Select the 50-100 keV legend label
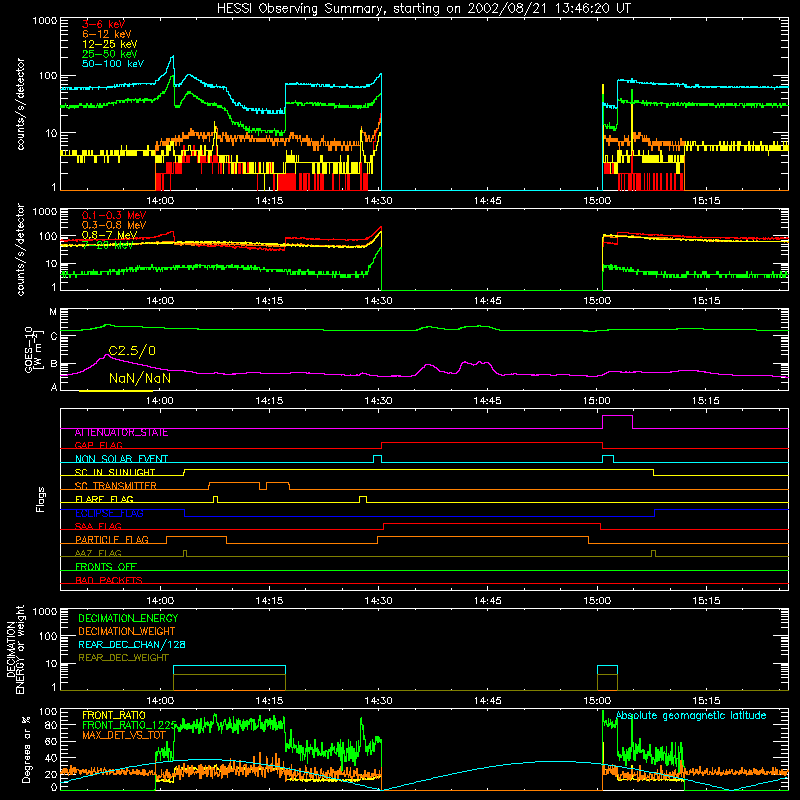 tap(113, 64)
